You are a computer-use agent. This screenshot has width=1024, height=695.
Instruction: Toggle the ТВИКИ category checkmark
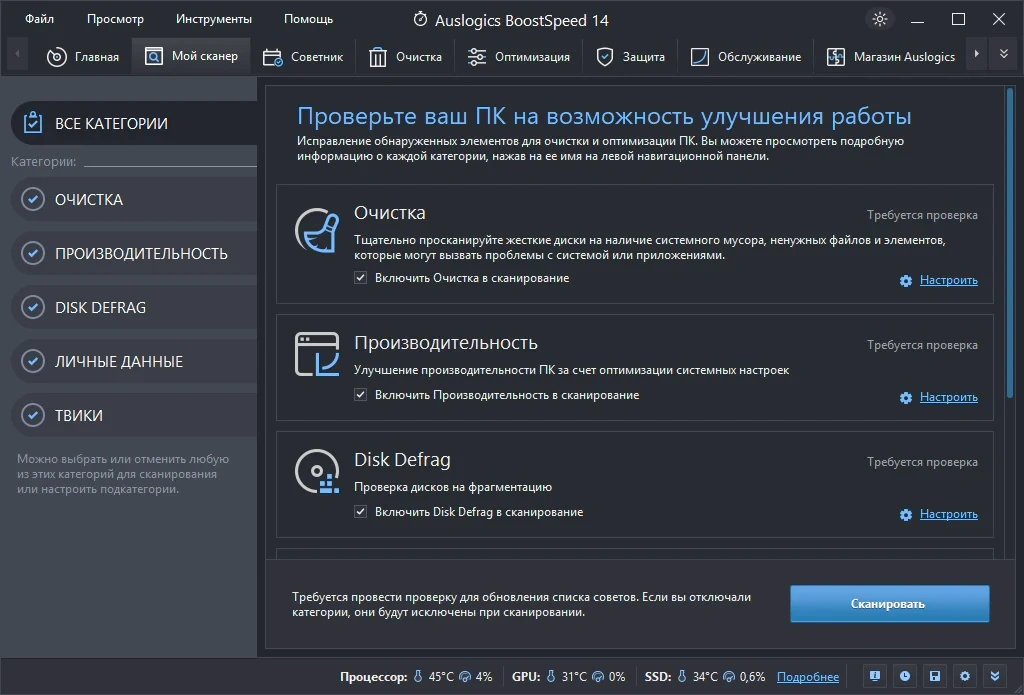click(x=33, y=415)
